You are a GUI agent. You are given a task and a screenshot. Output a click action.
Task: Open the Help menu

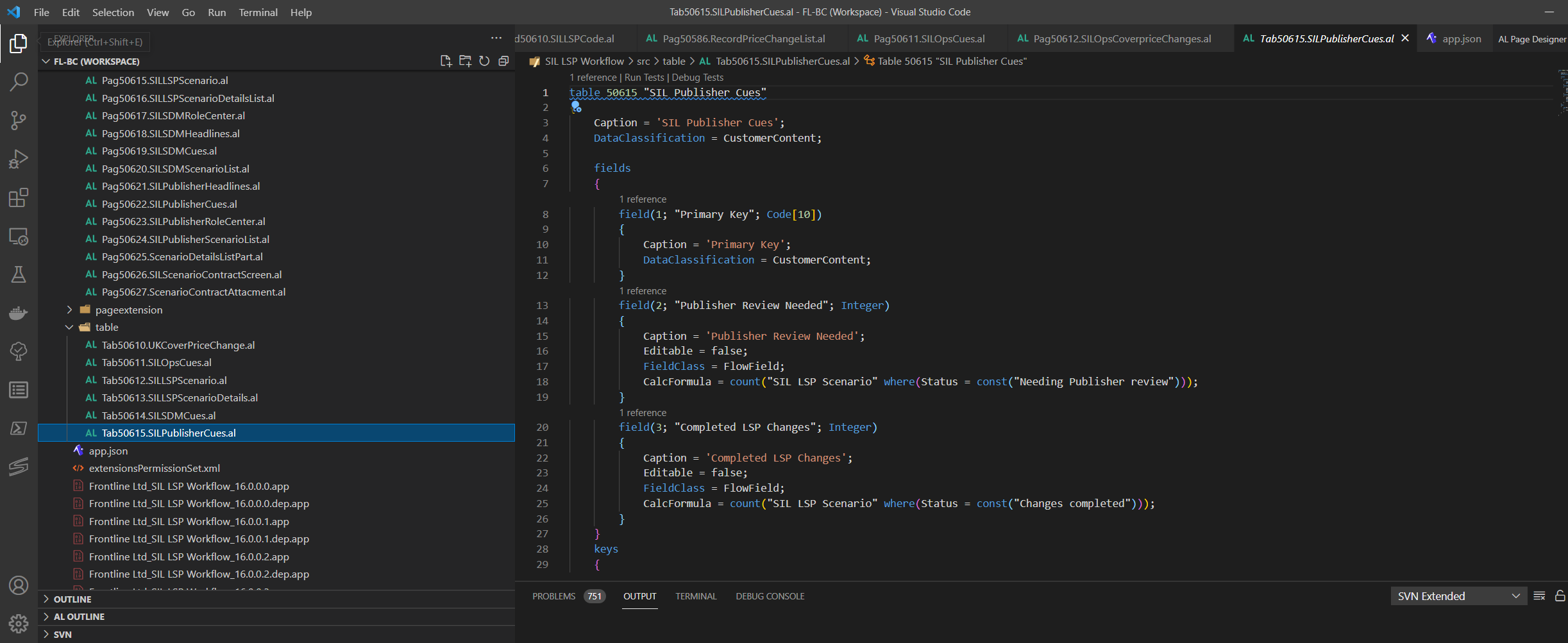[x=301, y=12]
